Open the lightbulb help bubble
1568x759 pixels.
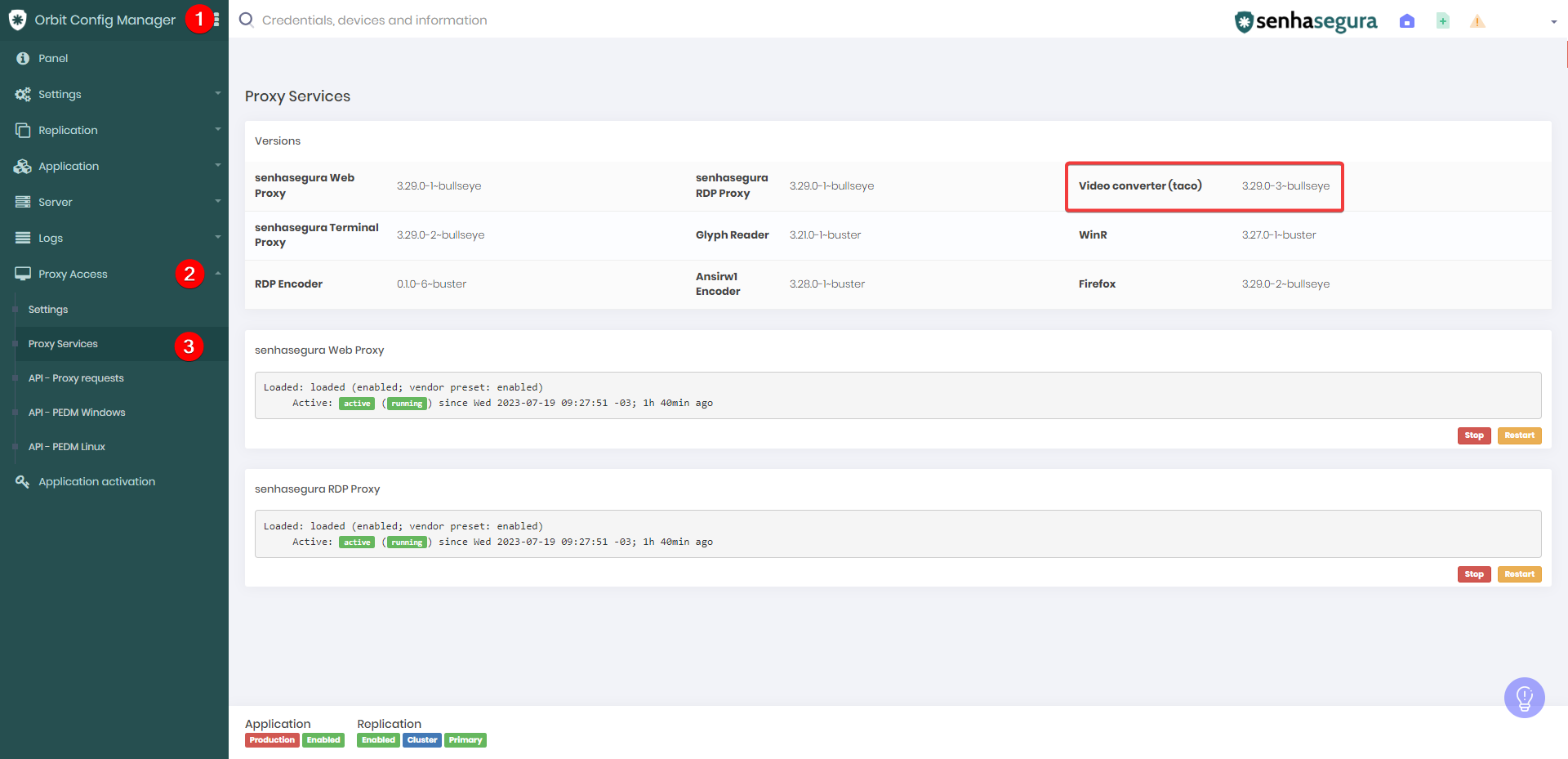[x=1524, y=698]
